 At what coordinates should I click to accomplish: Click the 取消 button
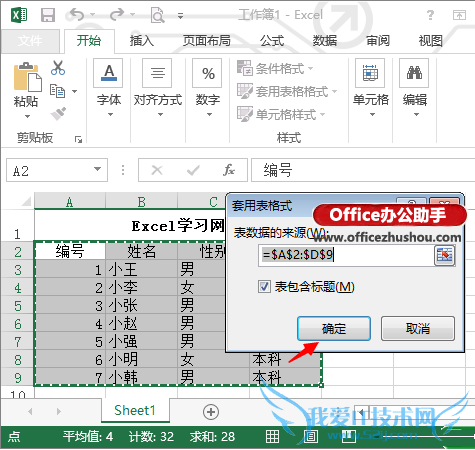tap(418, 329)
